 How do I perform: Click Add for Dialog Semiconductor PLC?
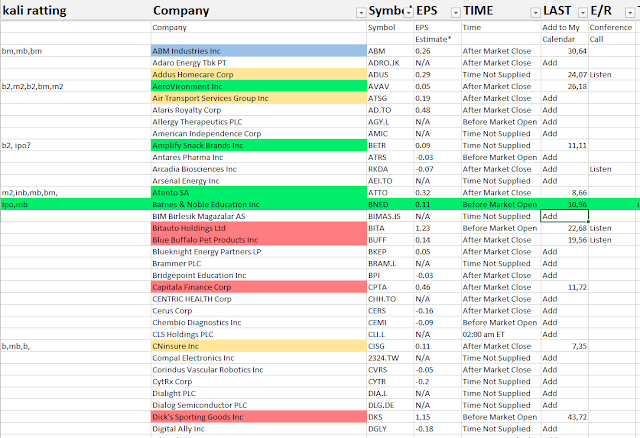point(549,405)
